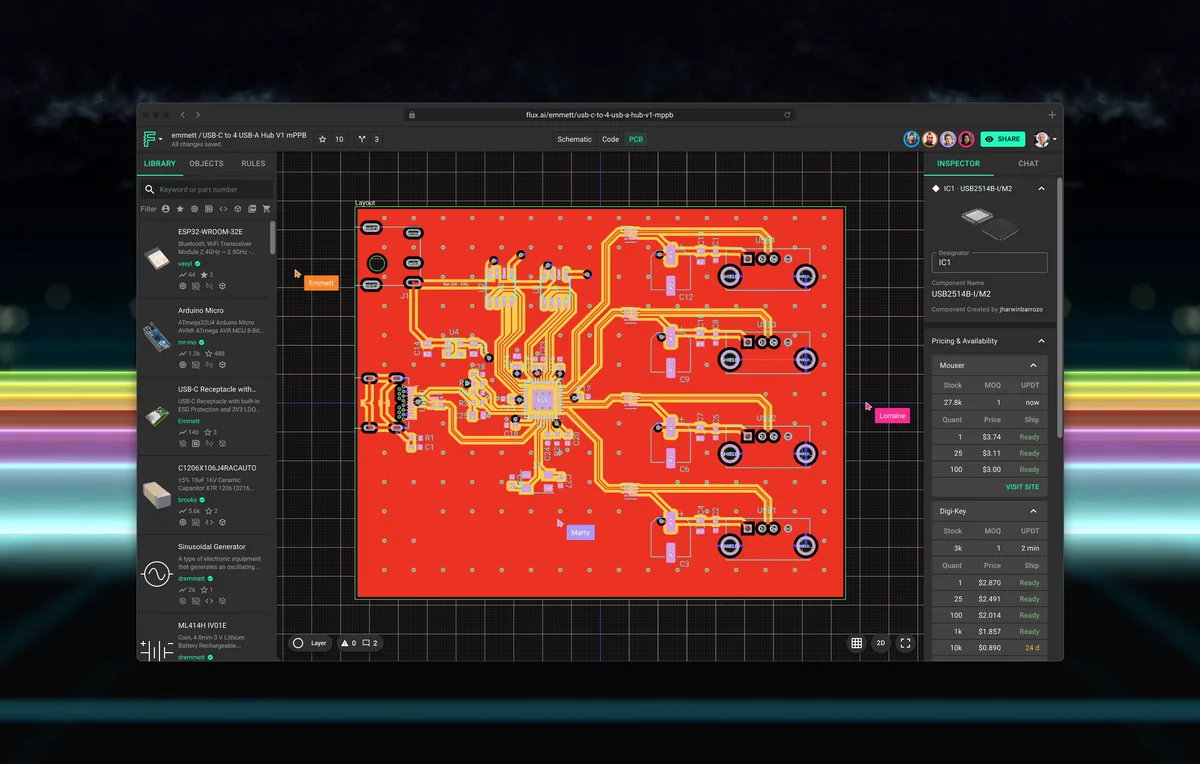
Task: Enter fullscreen with expand icon
Action: pos(905,643)
